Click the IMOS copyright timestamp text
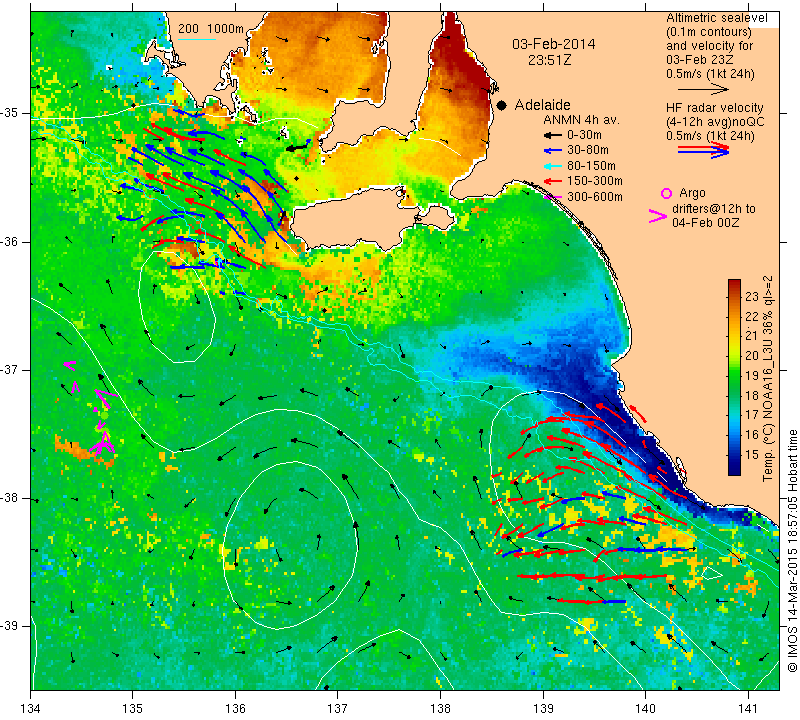Viewport: 800px width, 720px height. 792,552
